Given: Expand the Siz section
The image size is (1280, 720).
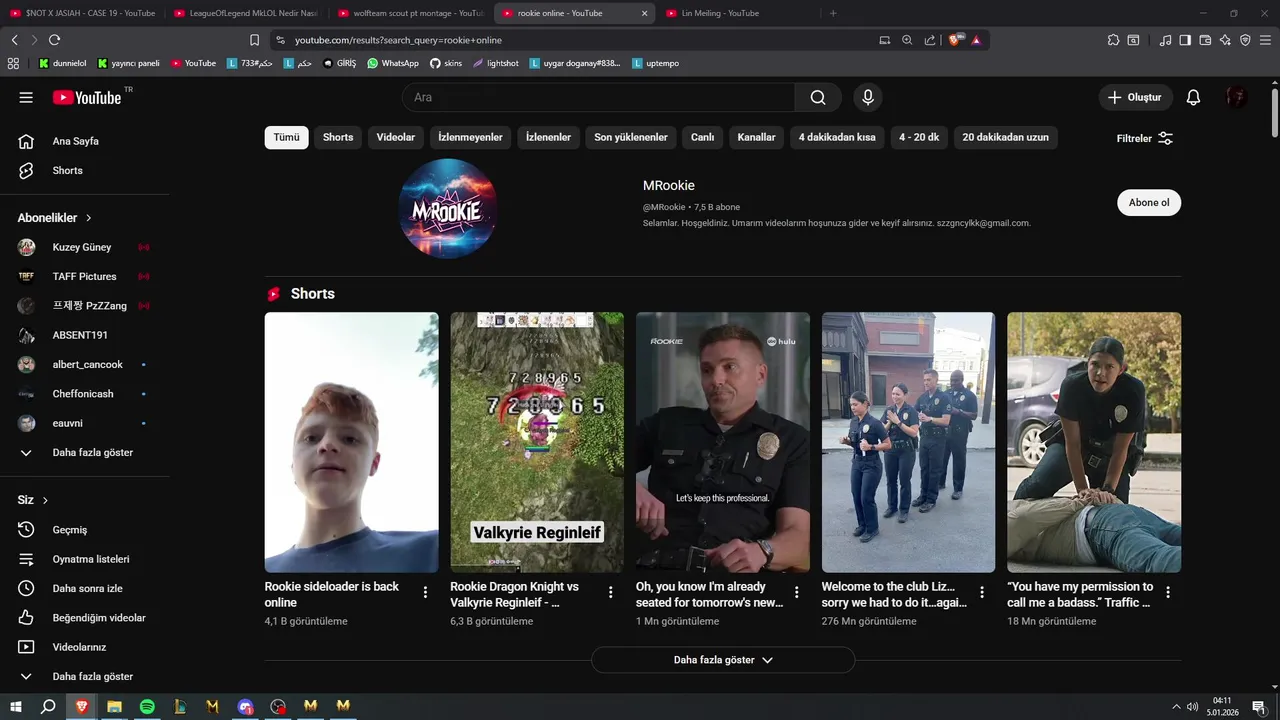Looking at the screenshot, I should click(x=33, y=500).
